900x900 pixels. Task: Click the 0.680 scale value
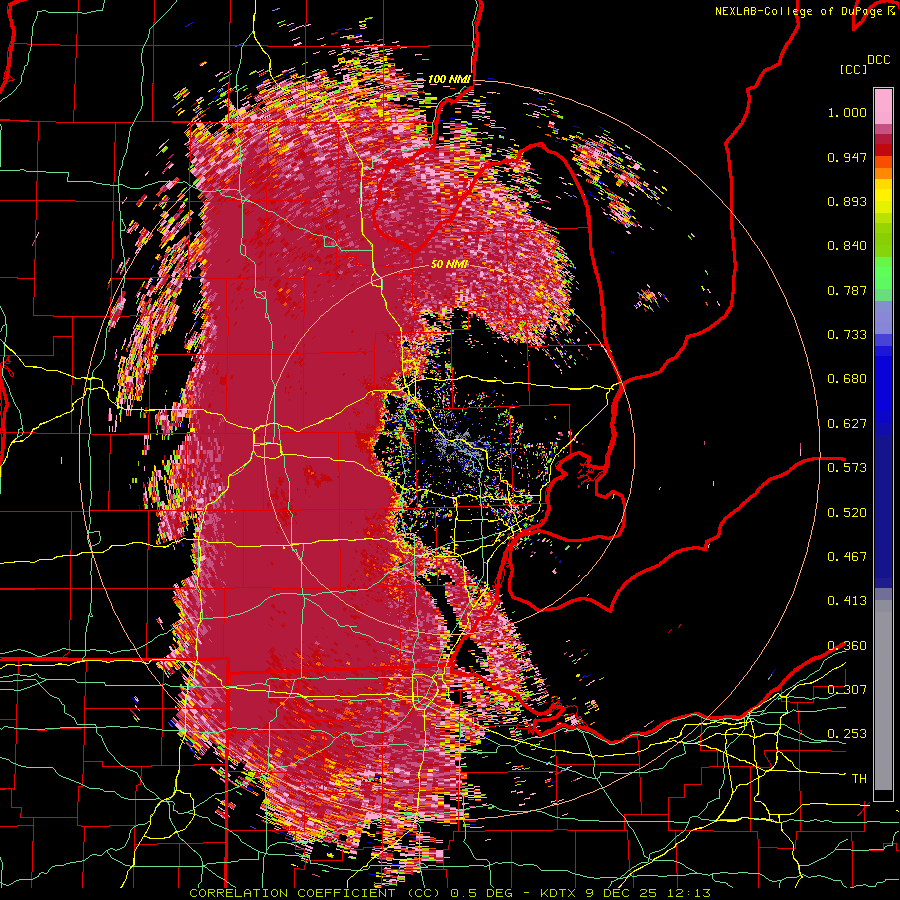click(847, 379)
